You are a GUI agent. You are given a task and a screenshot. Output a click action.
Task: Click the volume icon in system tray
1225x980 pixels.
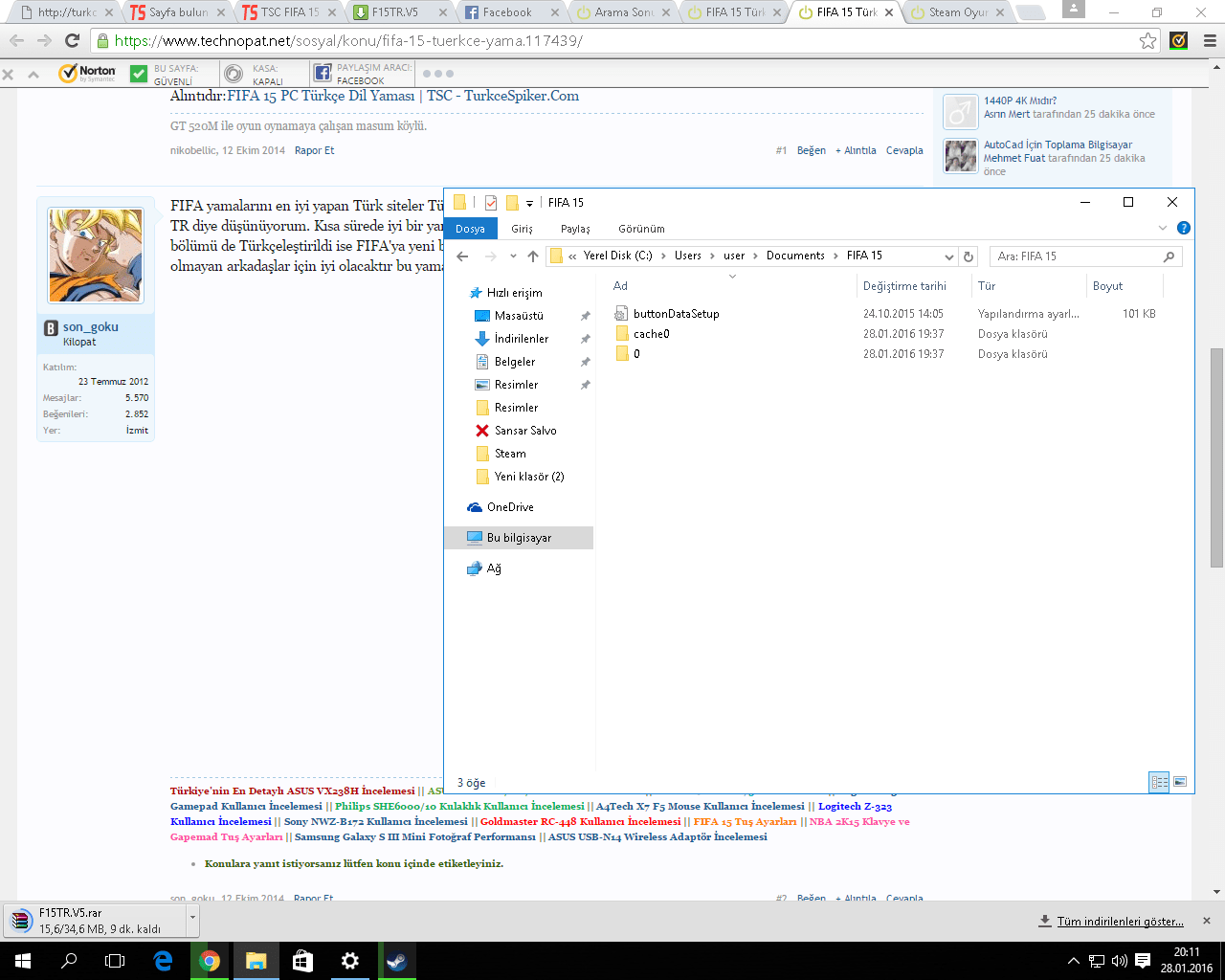coord(1119,961)
